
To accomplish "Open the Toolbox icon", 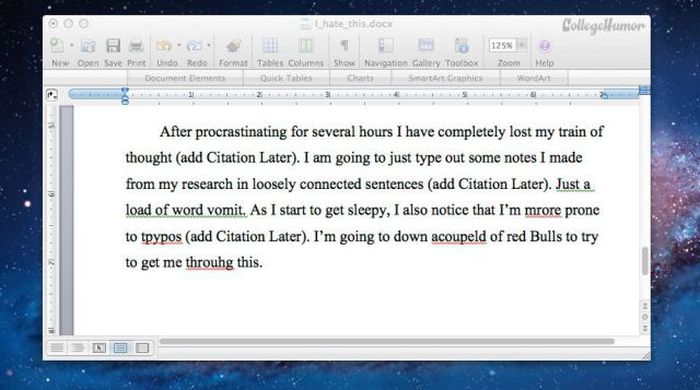I will [462, 46].
